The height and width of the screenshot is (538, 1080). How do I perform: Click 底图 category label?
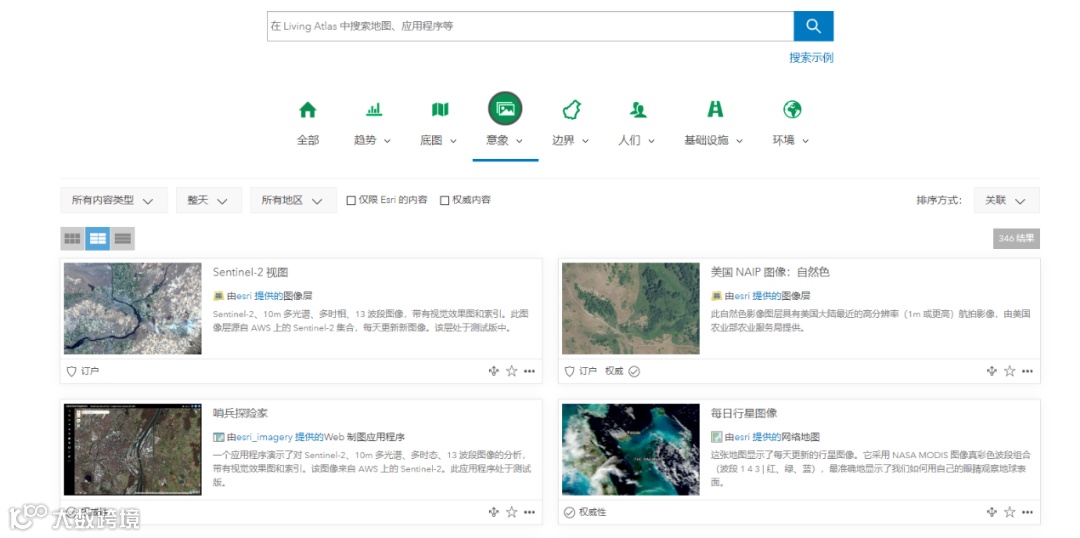[x=431, y=140]
